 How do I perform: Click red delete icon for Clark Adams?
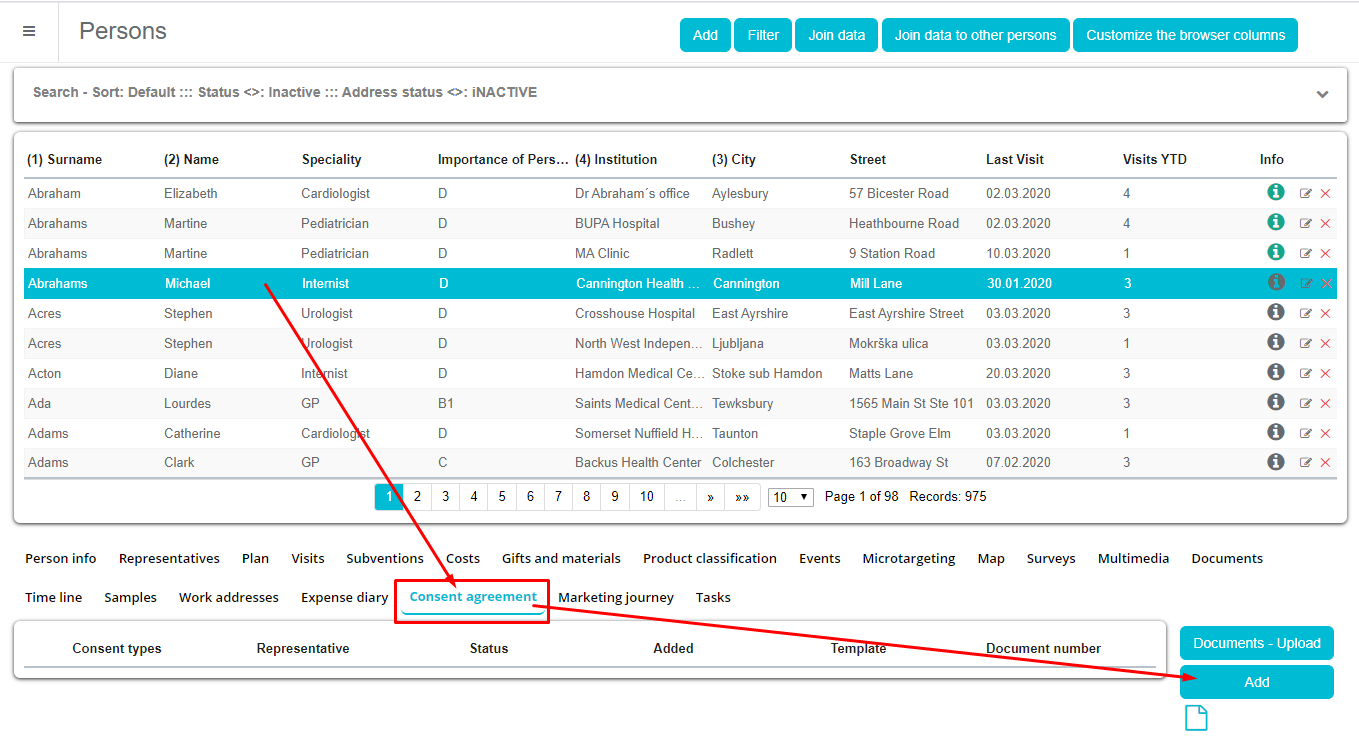[1326, 463]
